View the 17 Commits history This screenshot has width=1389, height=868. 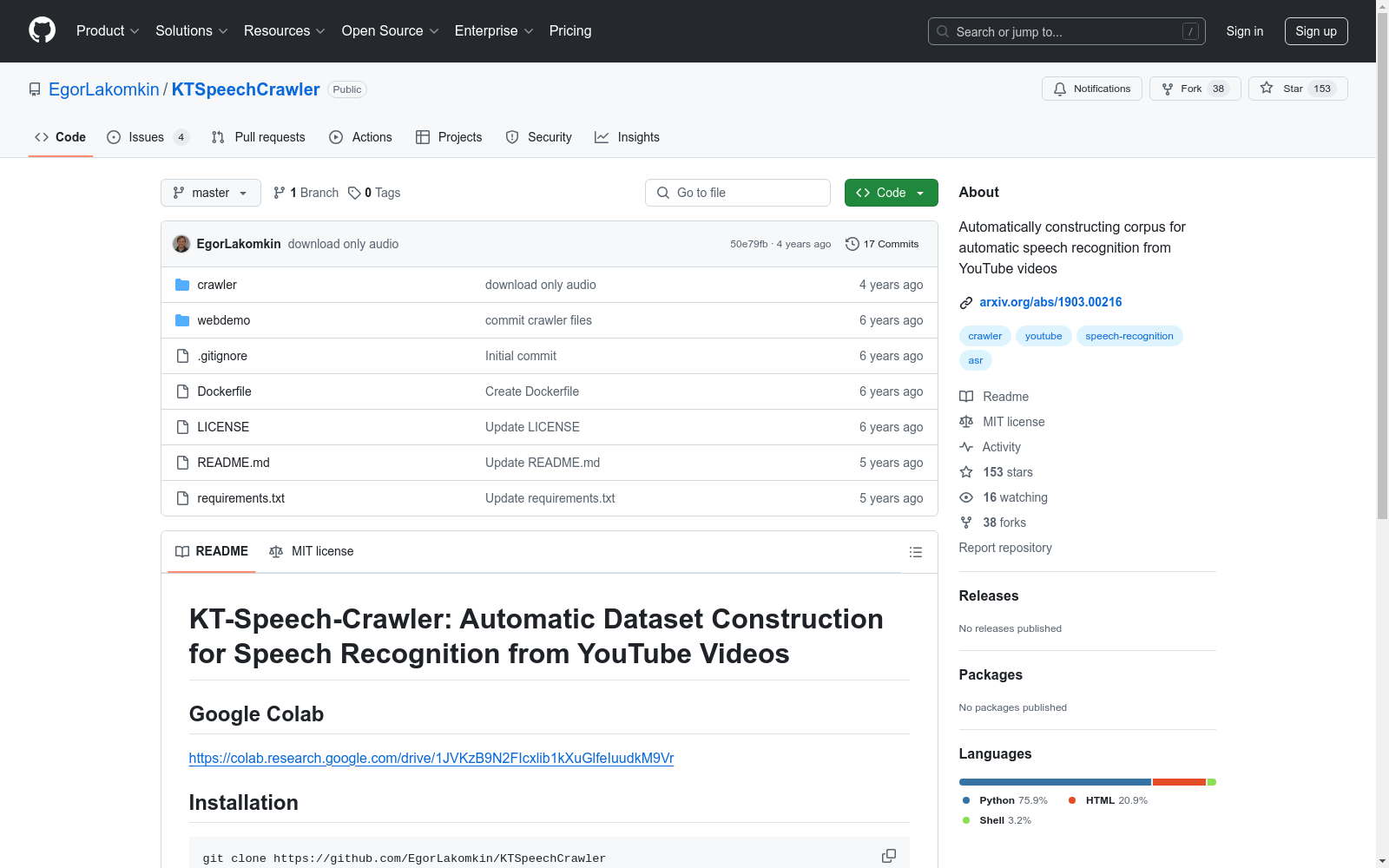(x=882, y=244)
